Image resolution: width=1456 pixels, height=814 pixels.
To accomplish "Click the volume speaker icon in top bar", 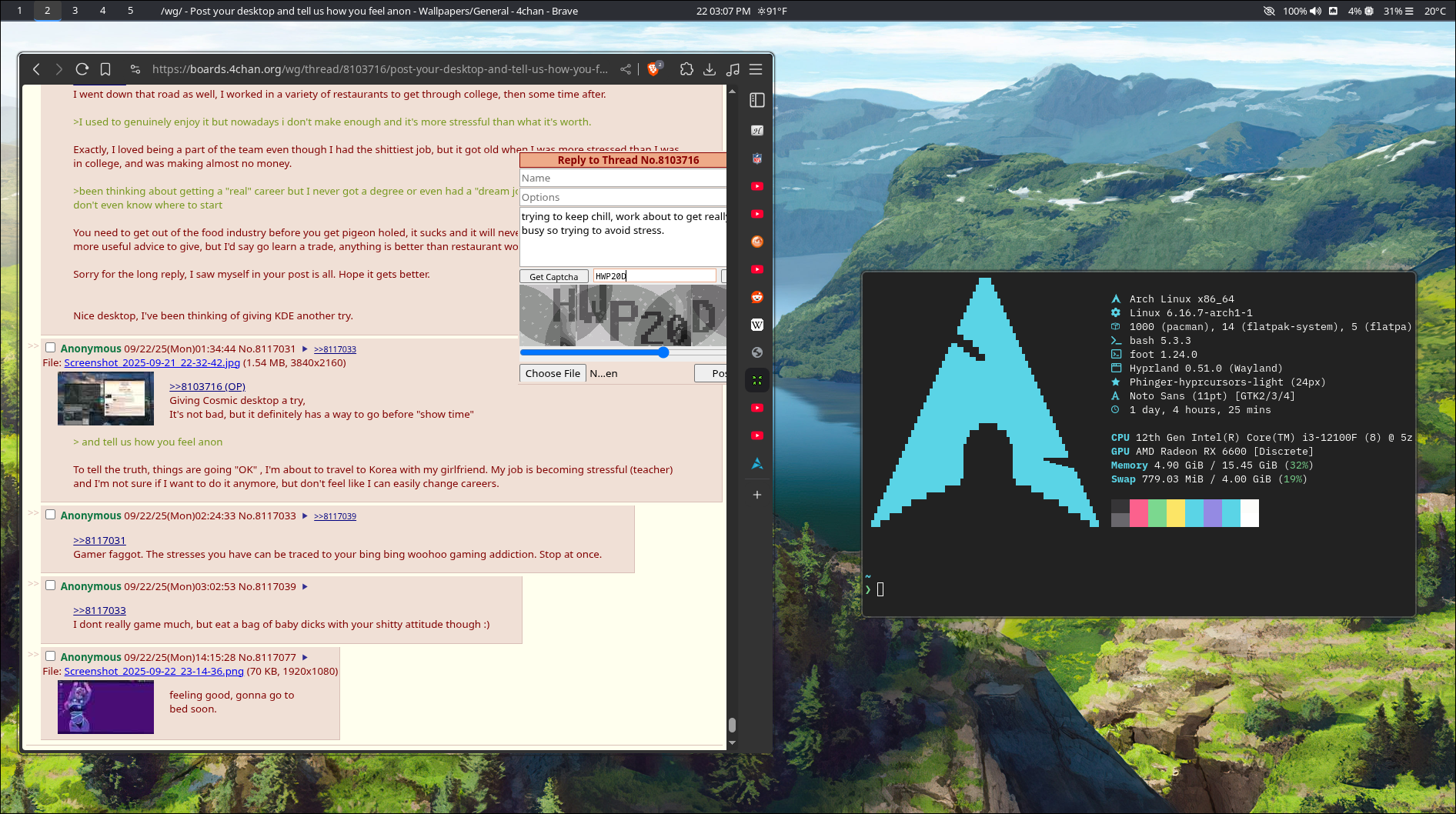I will (1315, 11).
